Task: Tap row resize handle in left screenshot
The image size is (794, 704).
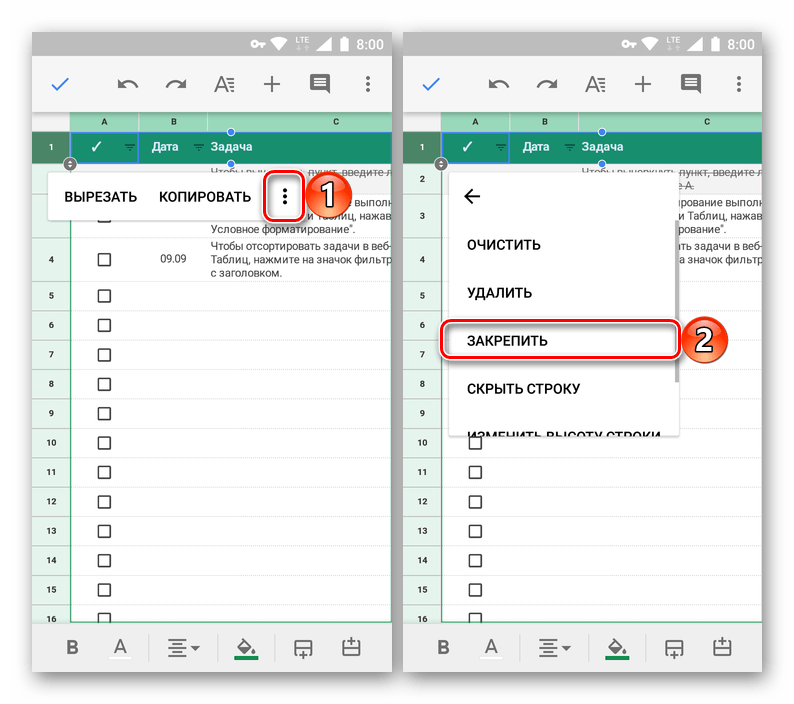Action: pyautogui.click(x=70, y=164)
